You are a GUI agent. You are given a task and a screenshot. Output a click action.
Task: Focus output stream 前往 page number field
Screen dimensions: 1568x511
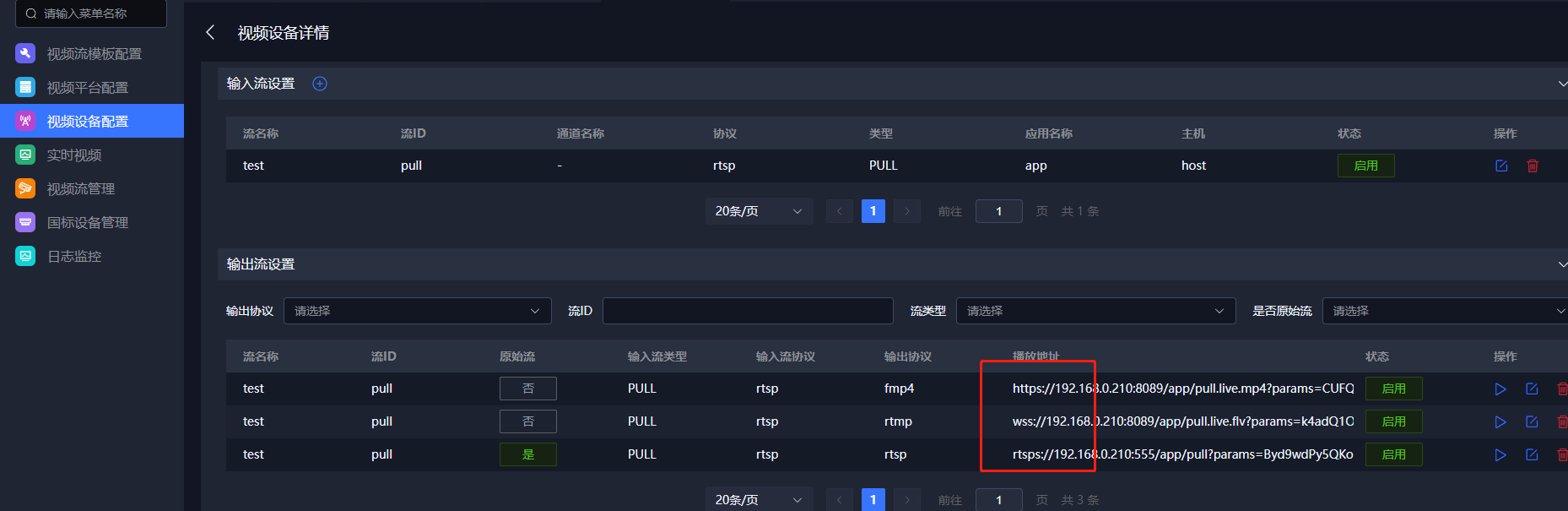click(x=999, y=500)
